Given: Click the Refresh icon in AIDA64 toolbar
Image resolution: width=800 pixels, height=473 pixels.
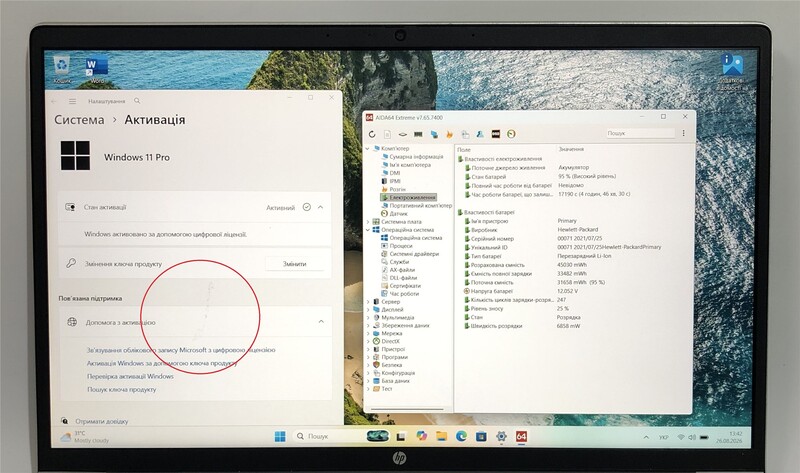Looking at the screenshot, I should coord(372,134).
